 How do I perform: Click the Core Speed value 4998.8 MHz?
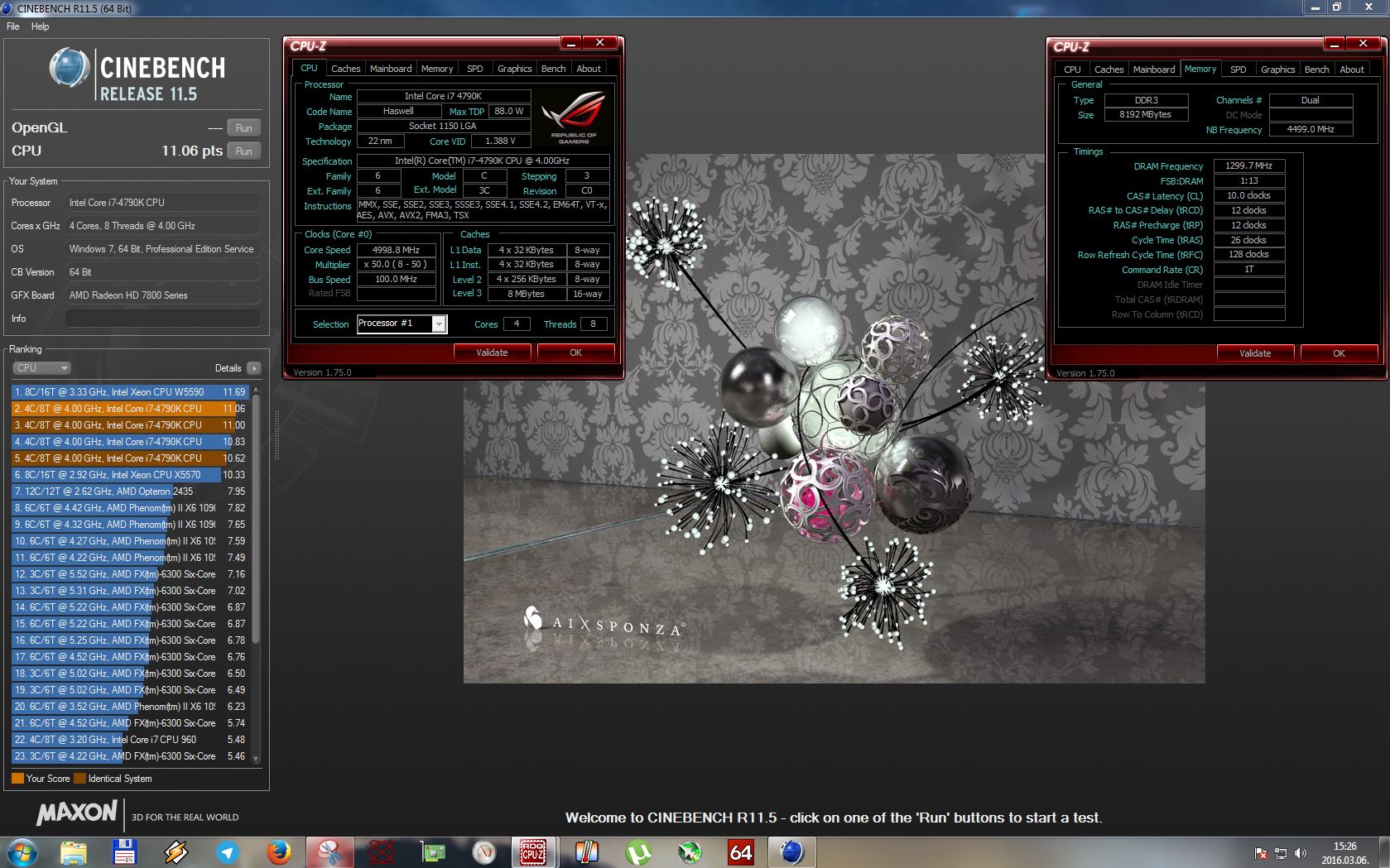pos(396,250)
